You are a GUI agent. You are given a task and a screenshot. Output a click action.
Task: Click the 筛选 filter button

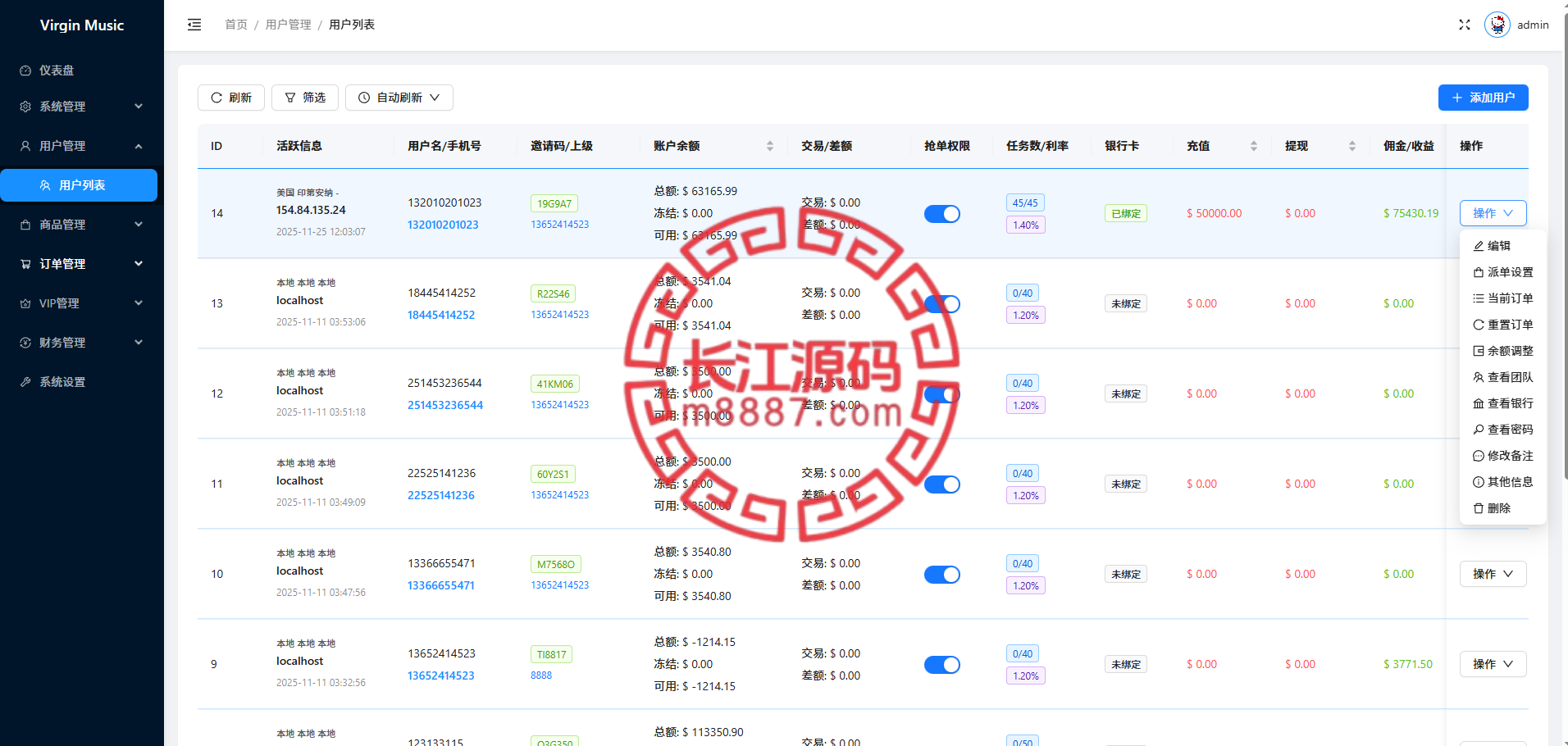click(x=305, y=98)
